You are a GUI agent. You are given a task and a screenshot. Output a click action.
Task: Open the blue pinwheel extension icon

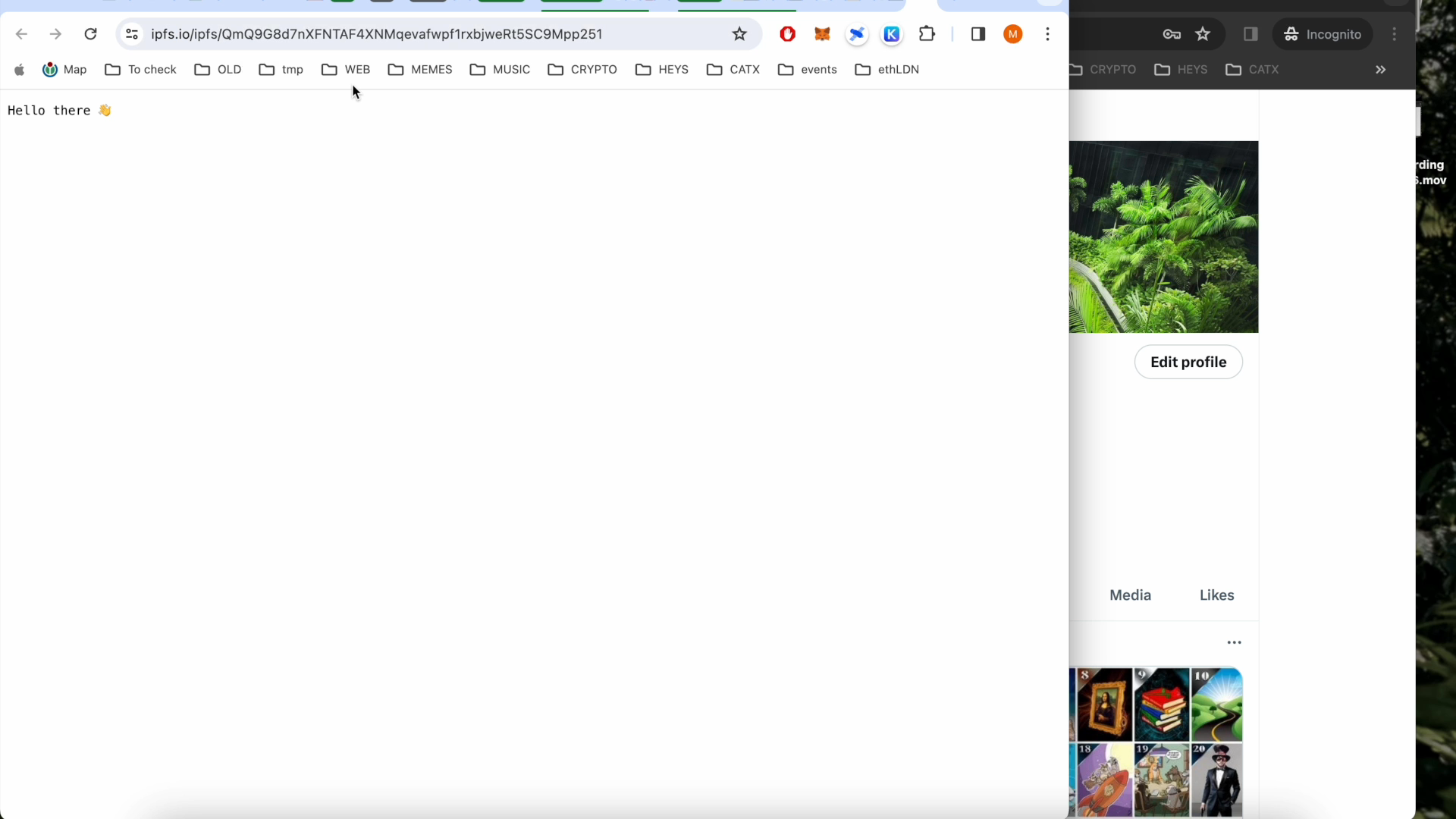(857, 34)
